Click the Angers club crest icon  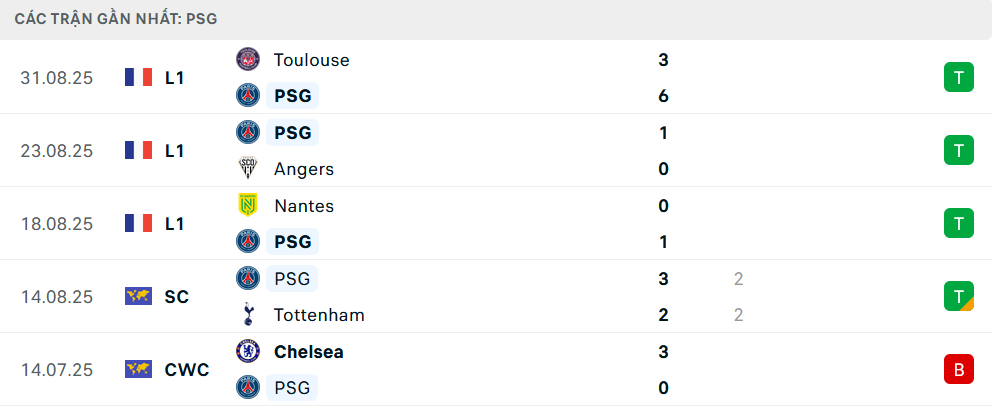[247, 169]
